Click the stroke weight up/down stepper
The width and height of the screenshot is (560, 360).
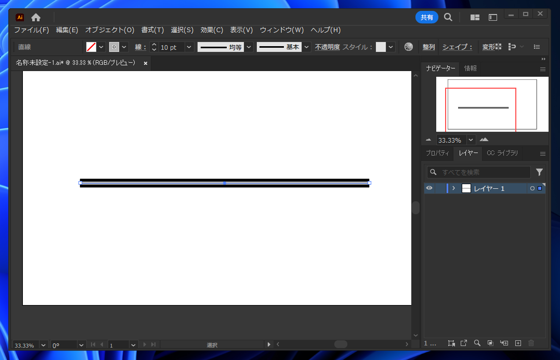154,47
